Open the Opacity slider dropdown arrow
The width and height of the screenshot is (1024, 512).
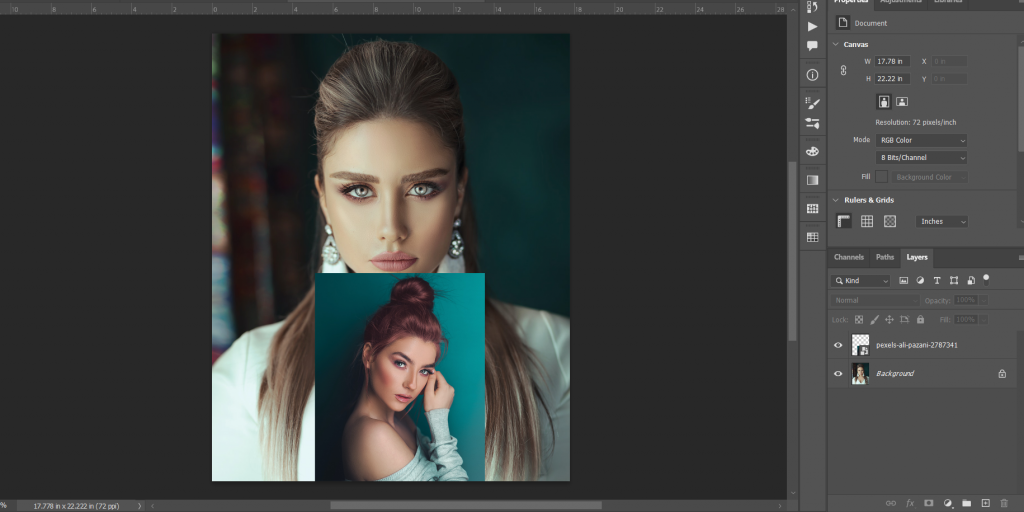coord(984,300)
